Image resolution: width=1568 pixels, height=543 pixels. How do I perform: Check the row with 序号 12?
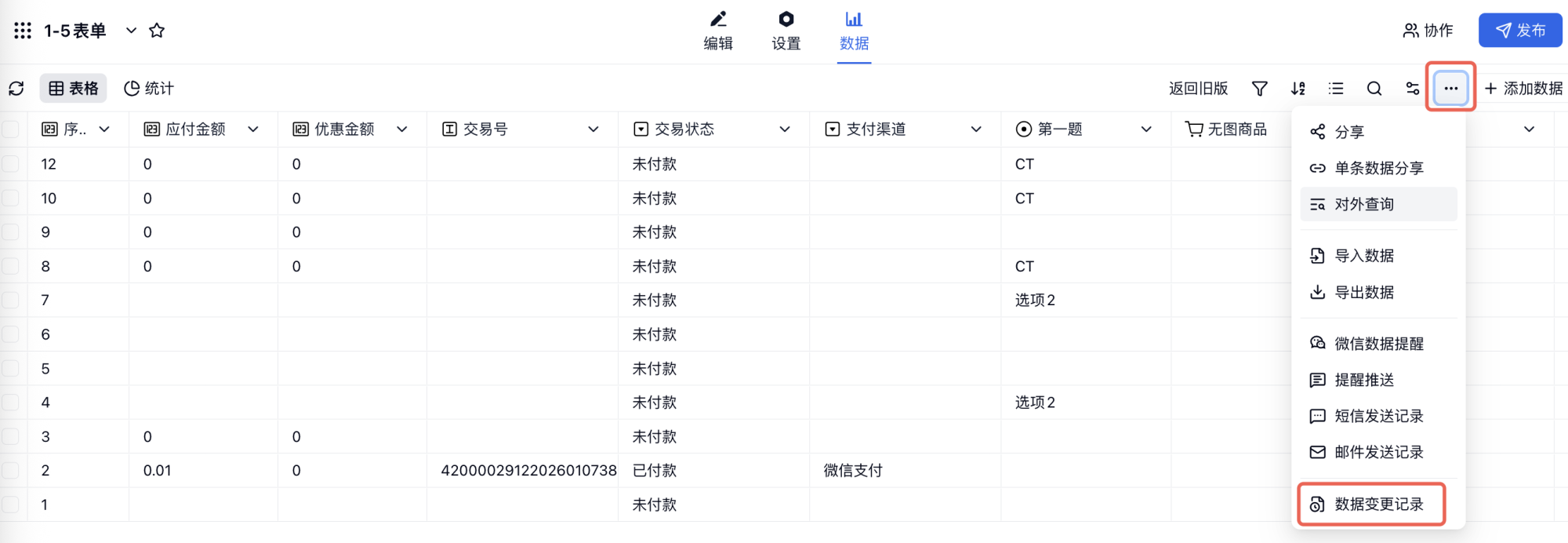click(x=11, y=164)
